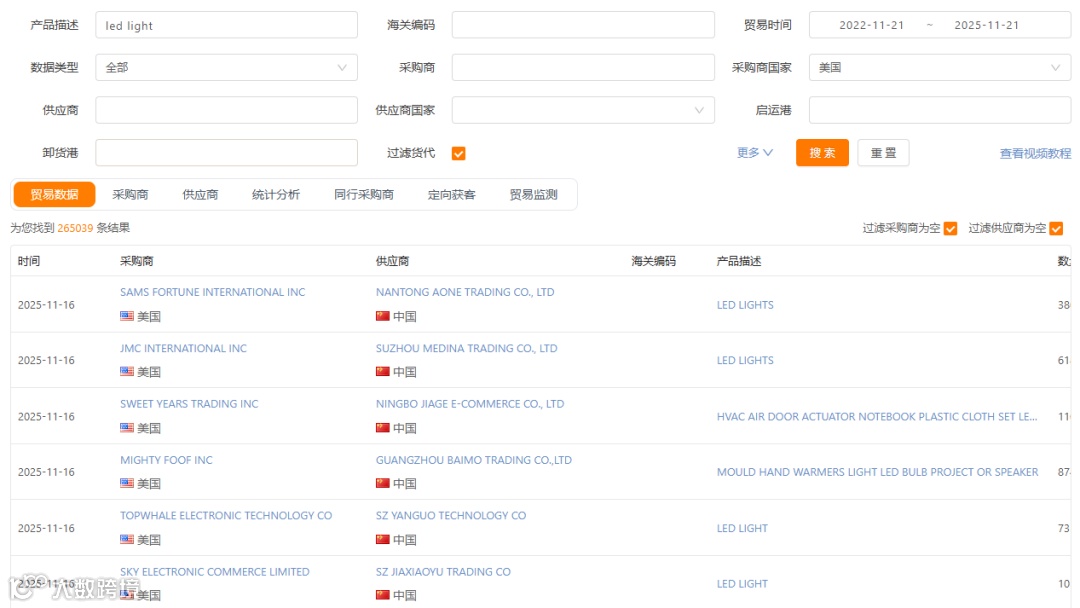Click the US flag under TOPWHALE ELECTRONIC TECHNOLOGY
The width and height of the screenshot is (1080, 608).
[x=127, y=539]
